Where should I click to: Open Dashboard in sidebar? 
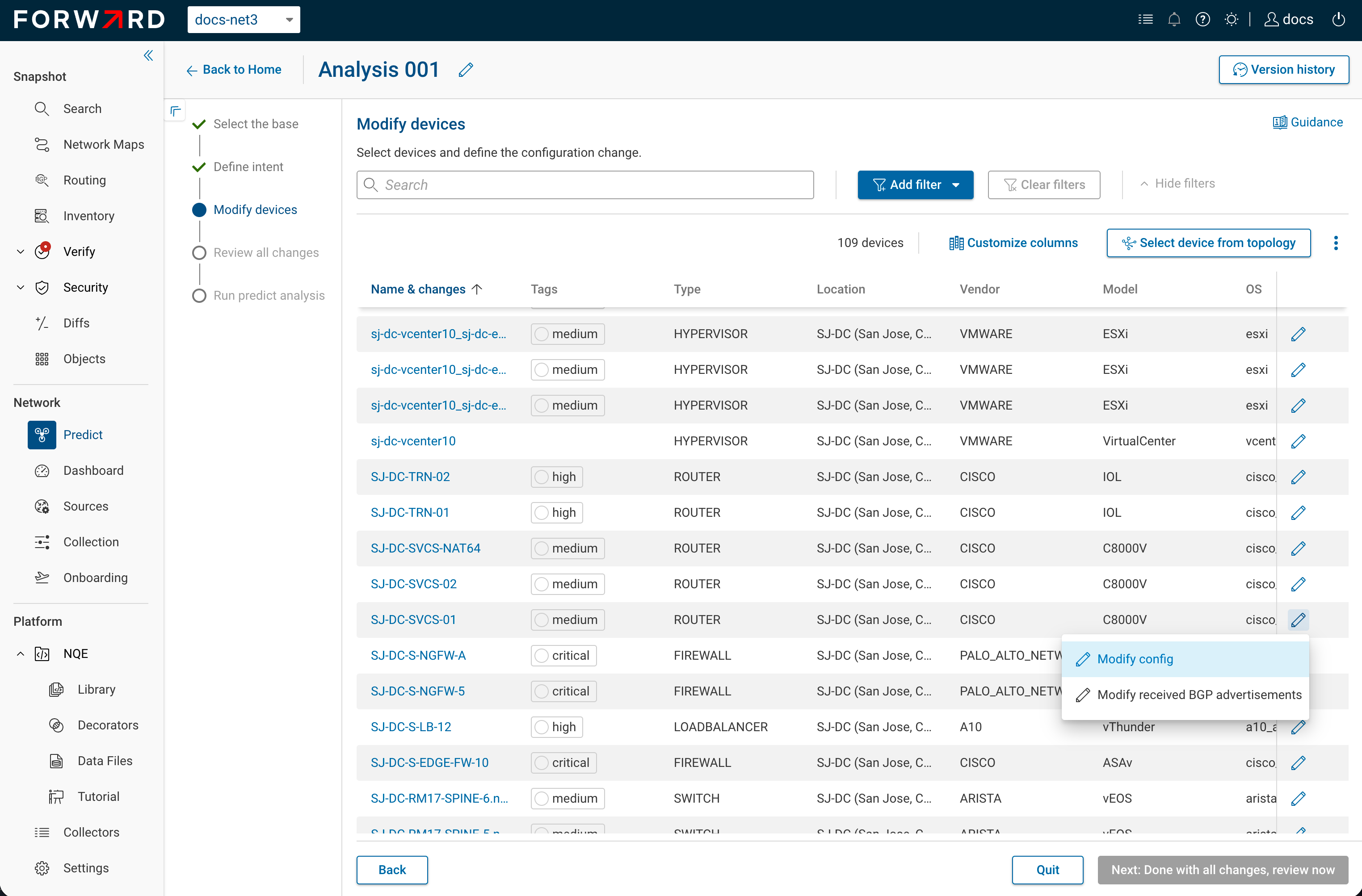point(93,470)
